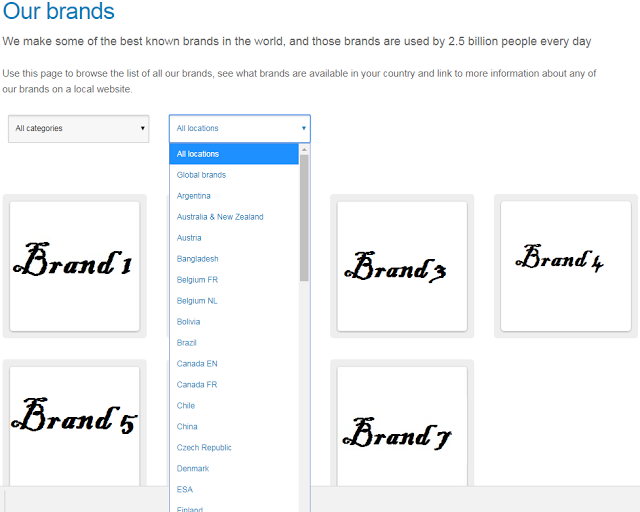Select China in the dropdown list
The height and width of the screenshot is (512, 640).
(234, 427)
